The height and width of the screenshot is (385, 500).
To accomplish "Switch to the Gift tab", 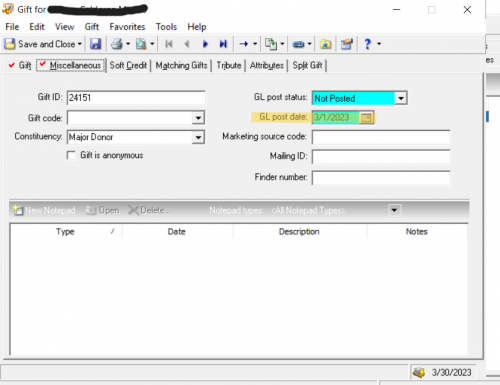I will pyautogui.click(x=20, y=65).
